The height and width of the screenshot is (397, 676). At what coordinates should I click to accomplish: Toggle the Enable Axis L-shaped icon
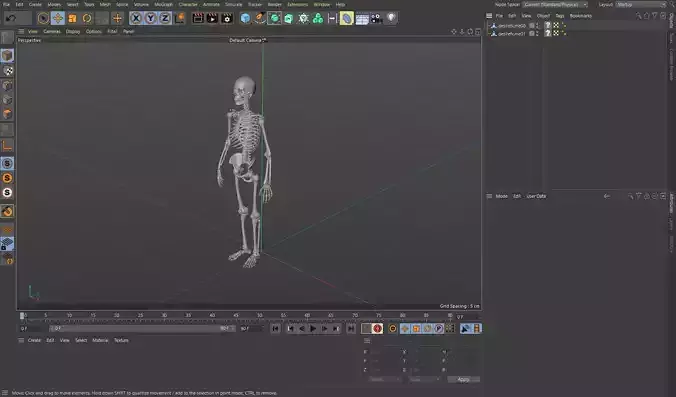point(7,146)
